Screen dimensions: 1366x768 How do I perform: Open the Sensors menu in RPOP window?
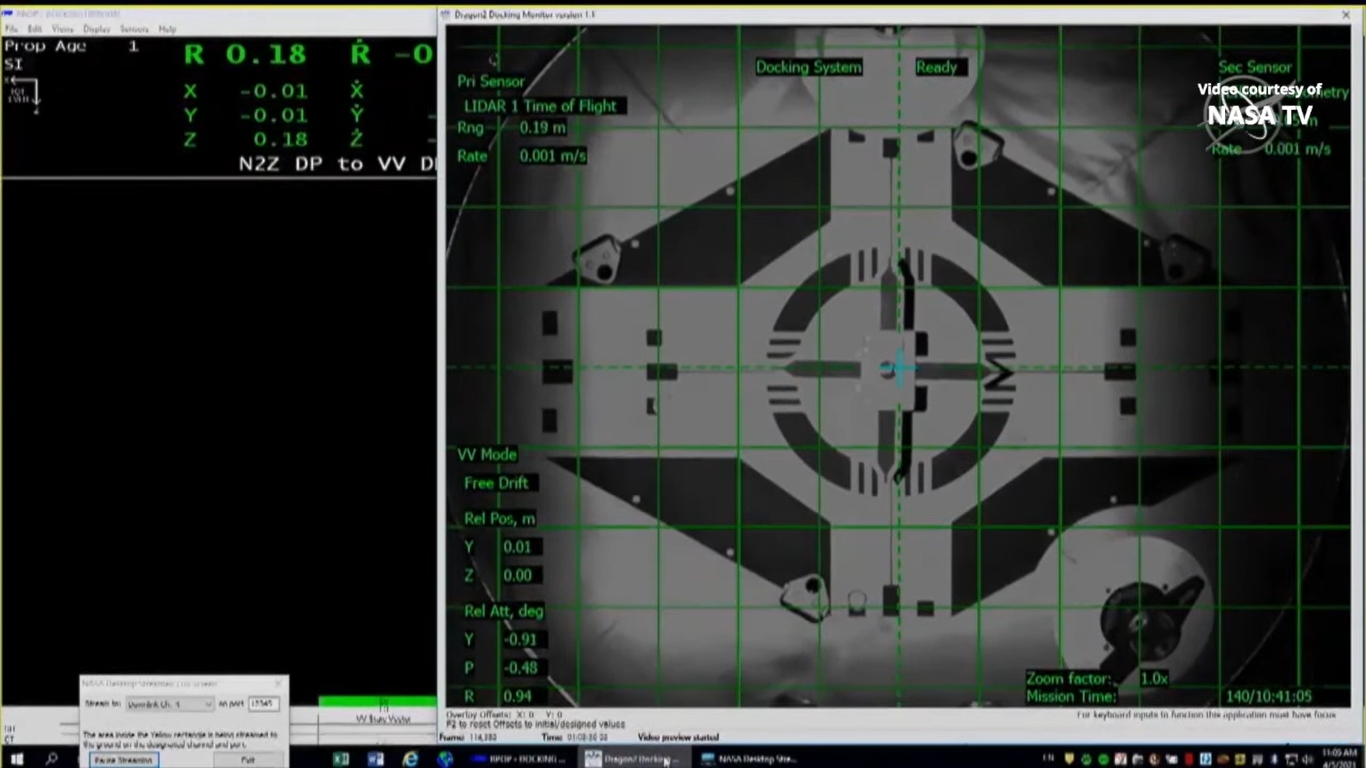[x=134, y=29]
